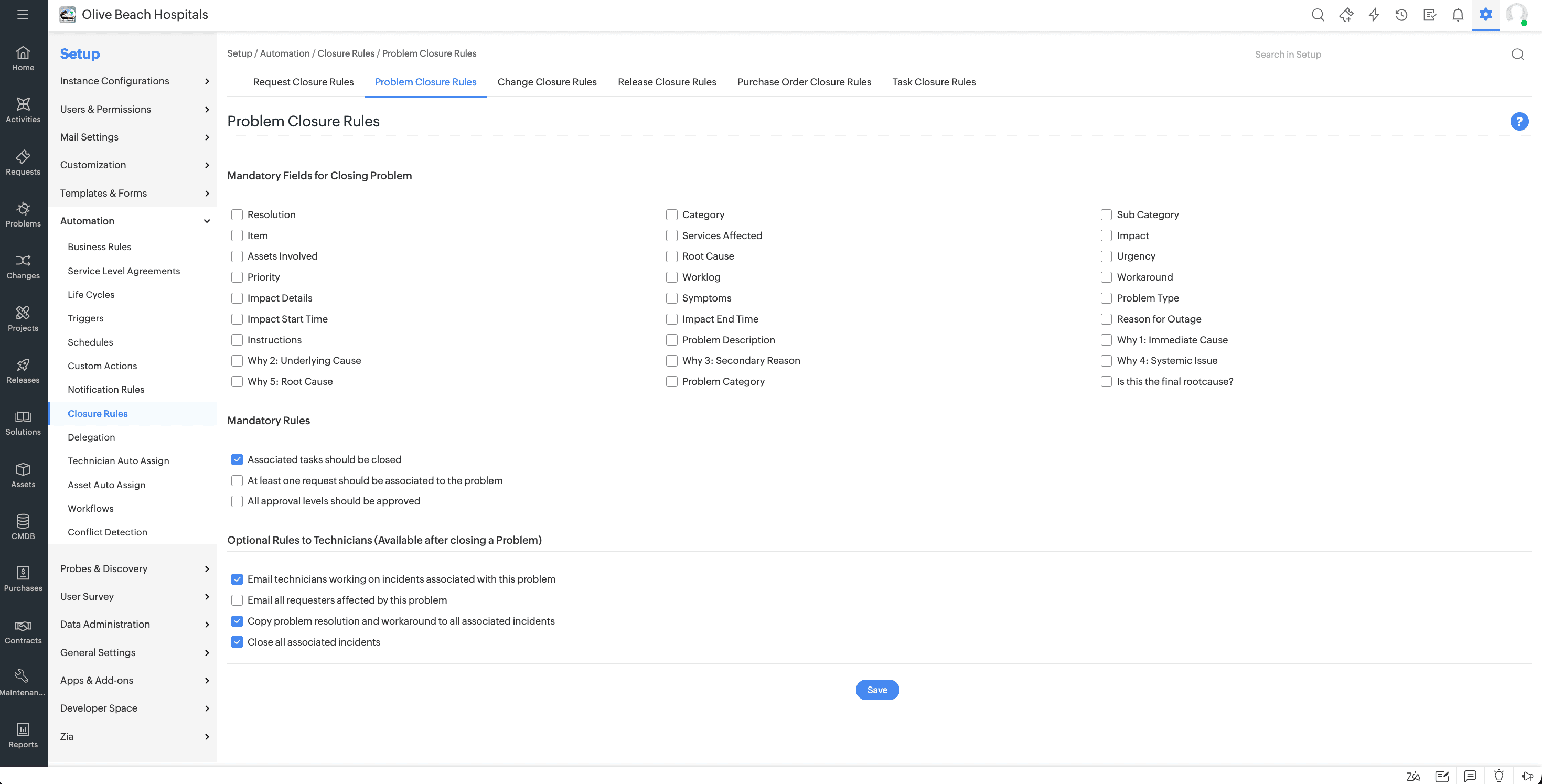Open the notifications bell icon
The width and height of the screenshot is (1542, 784).
coord(1458,15)
